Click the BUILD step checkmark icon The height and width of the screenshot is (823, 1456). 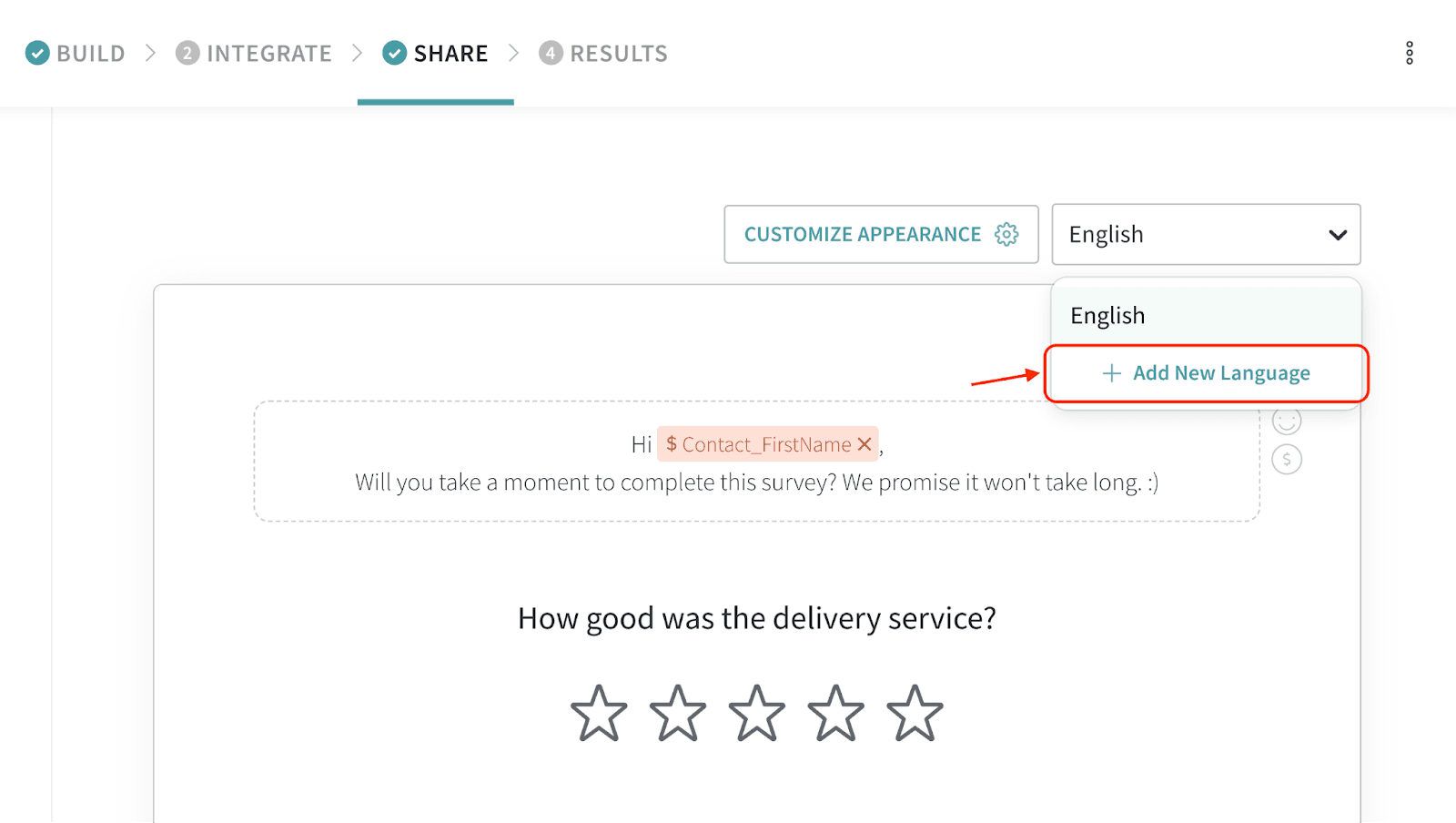(x=37, y=53)
